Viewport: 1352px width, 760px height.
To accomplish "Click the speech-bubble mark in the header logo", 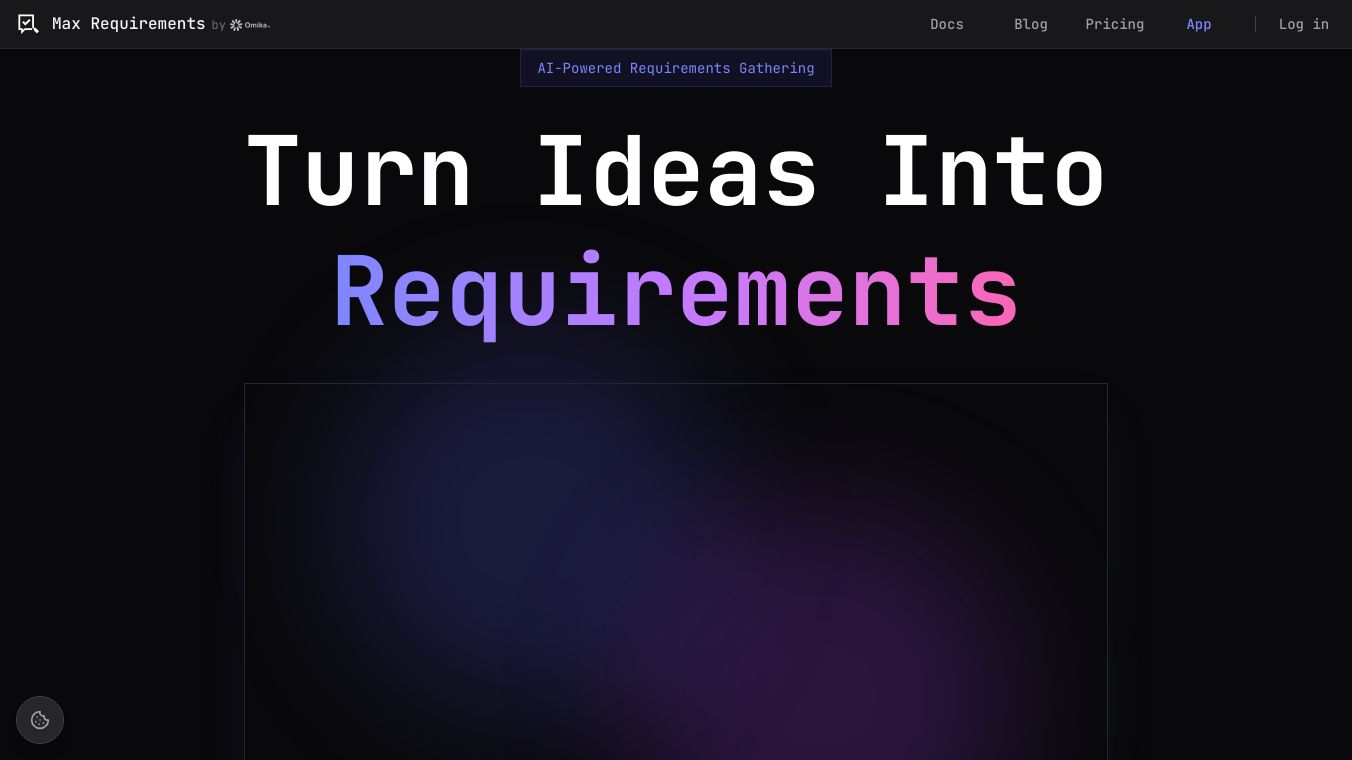I will [x=28, y=23].
